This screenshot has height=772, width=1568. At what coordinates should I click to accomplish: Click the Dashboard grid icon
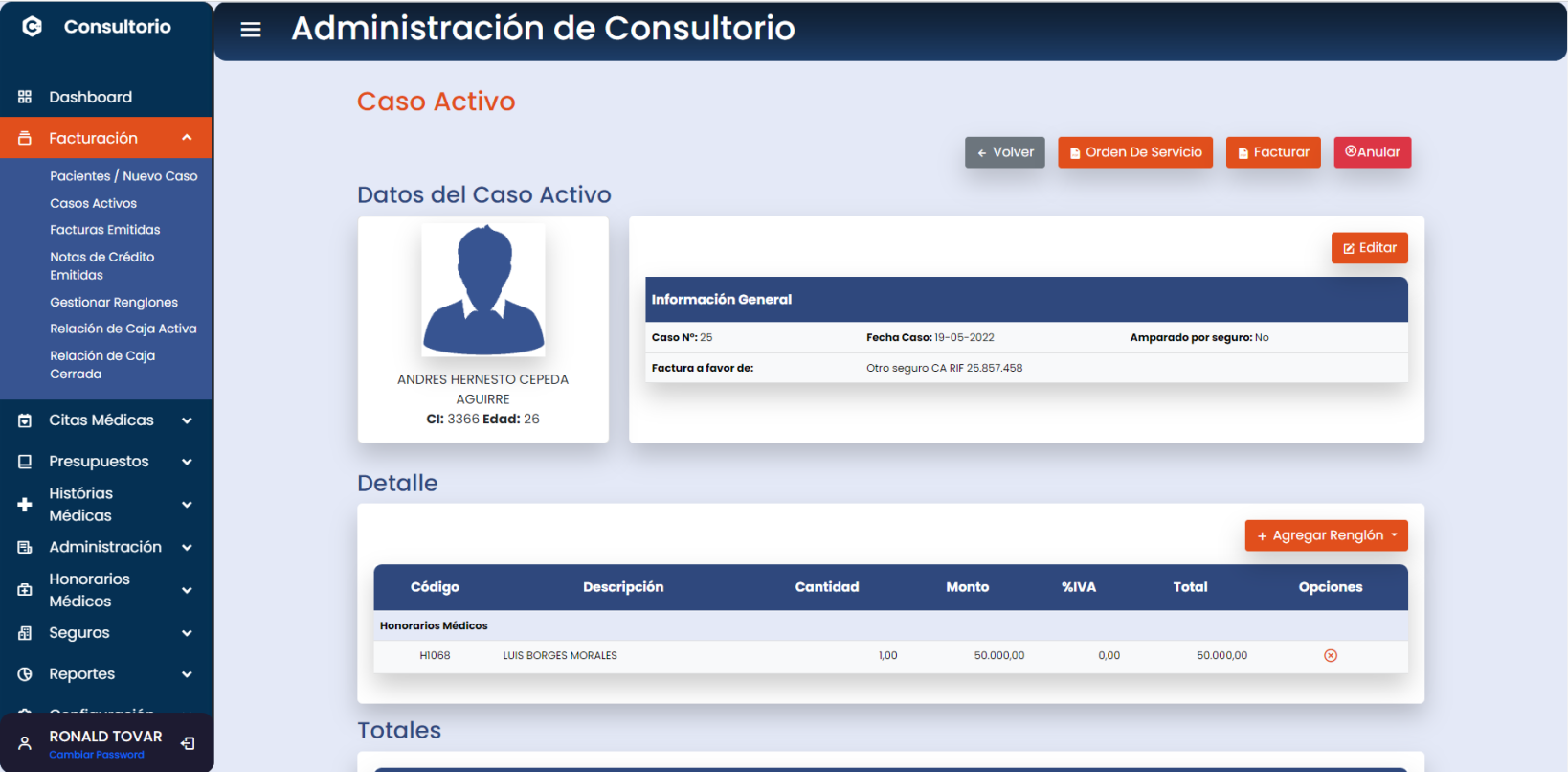(25, 97)
